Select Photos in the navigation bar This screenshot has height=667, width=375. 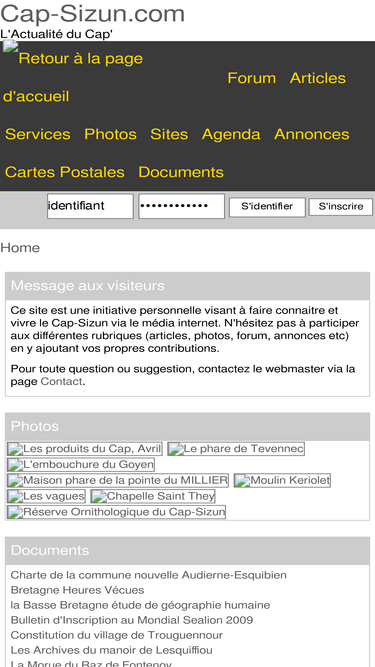click(x=110, y=134)
